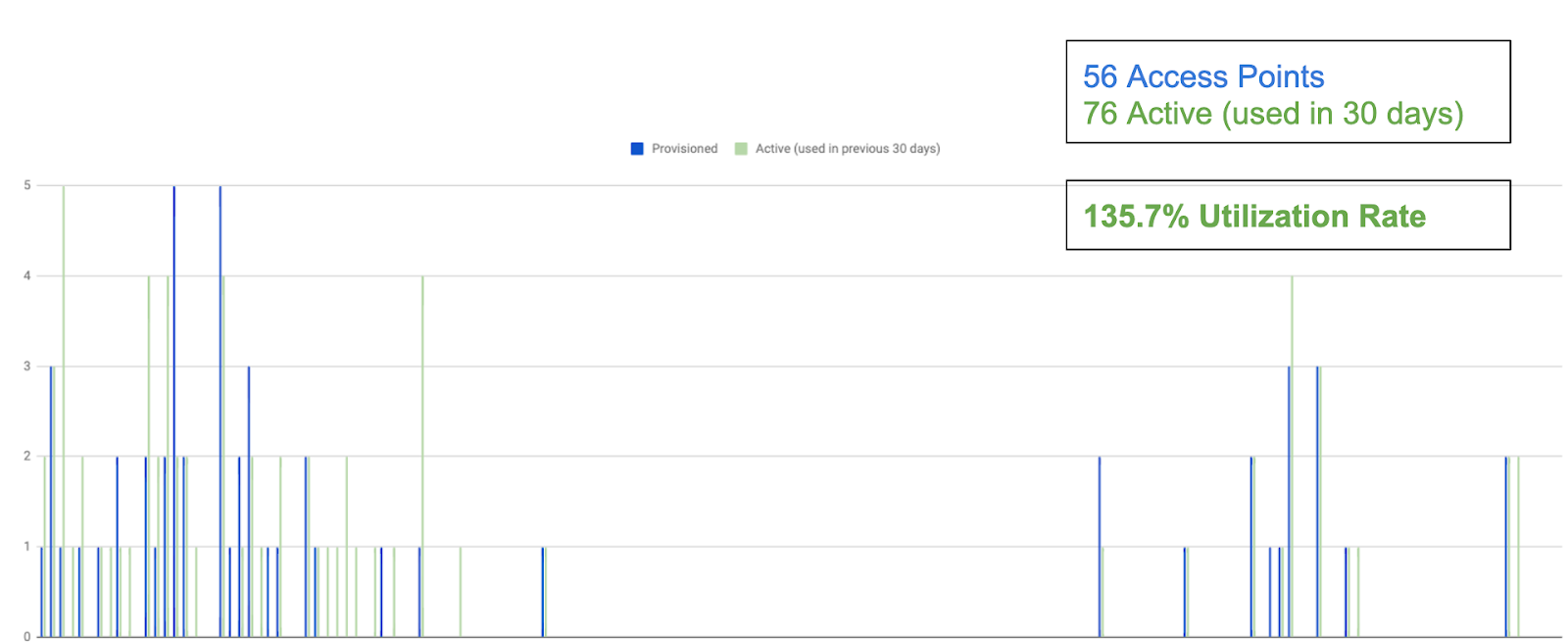
Task: Select the 135.7% Utilization Rate box
Action: point(1288,216)
